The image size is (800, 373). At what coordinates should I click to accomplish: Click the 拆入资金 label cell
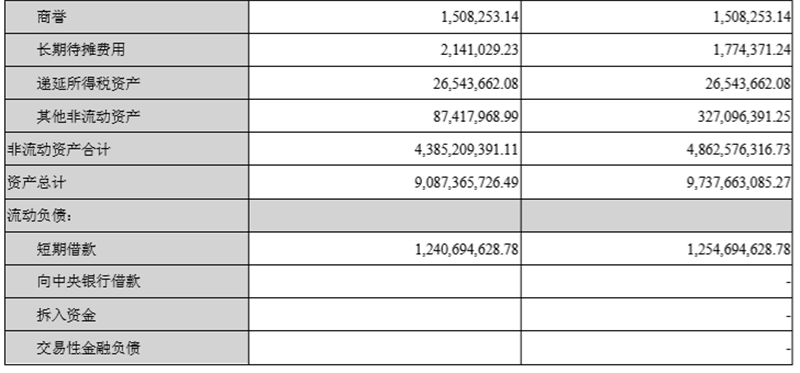click(127, 315)
